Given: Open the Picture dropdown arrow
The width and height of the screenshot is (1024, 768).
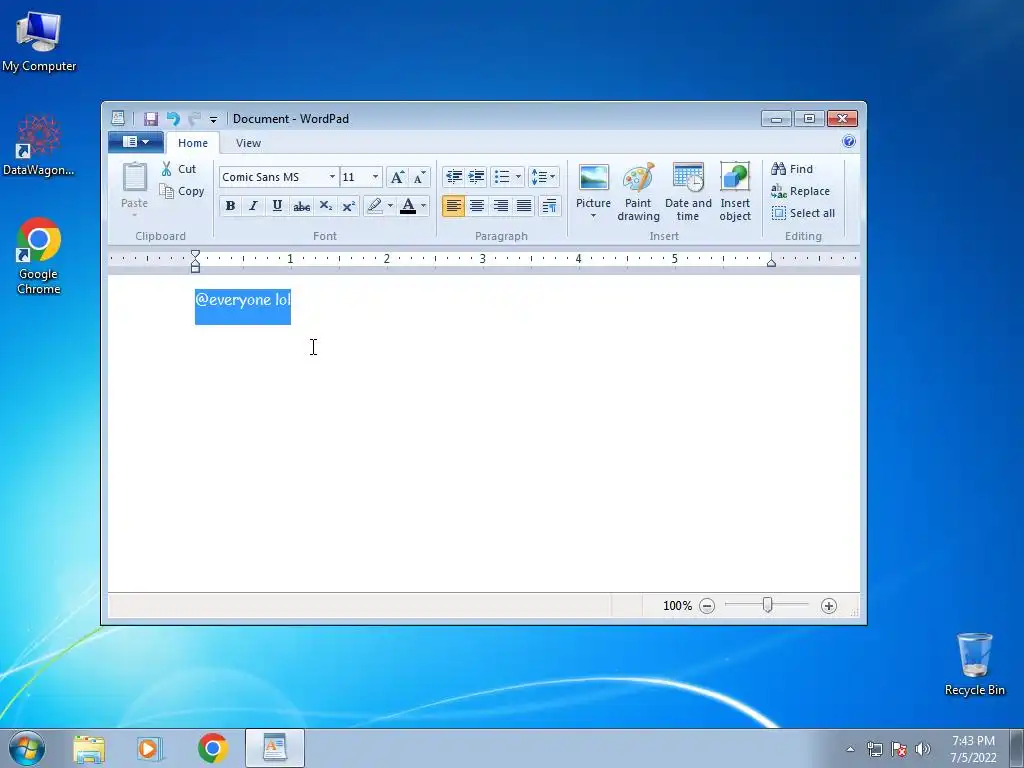Looking at the screenshot, I should tap(594, 216).
